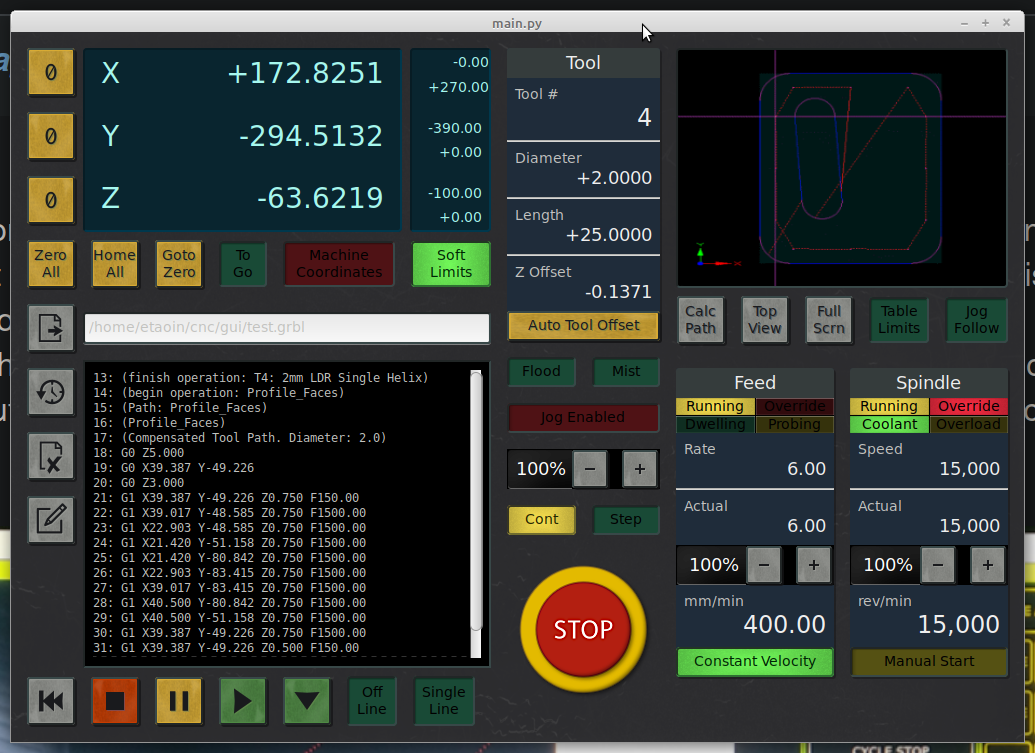Increase spindle override with plus
Screen dimensions: 1035x753
click(987, 565)
